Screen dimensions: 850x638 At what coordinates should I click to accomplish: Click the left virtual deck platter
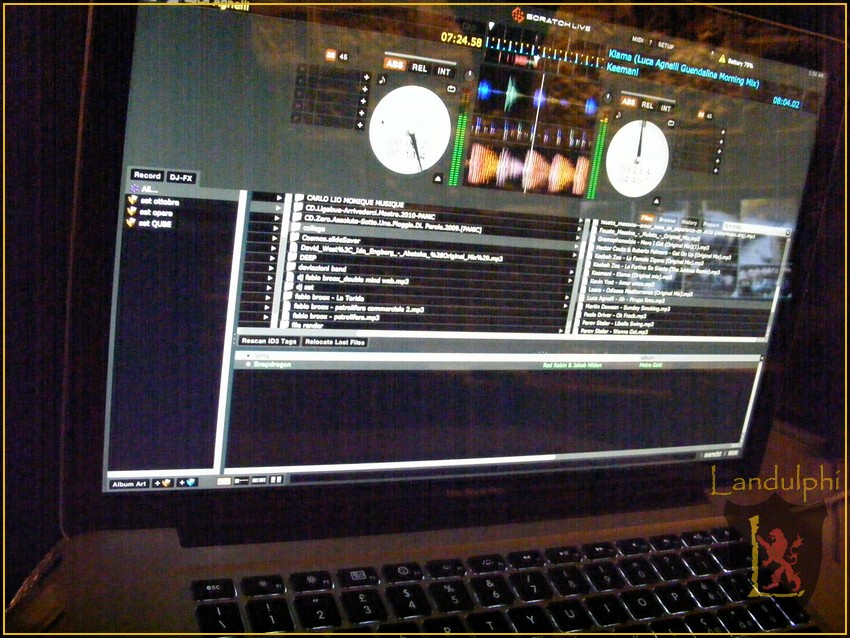tap(410, 130)
